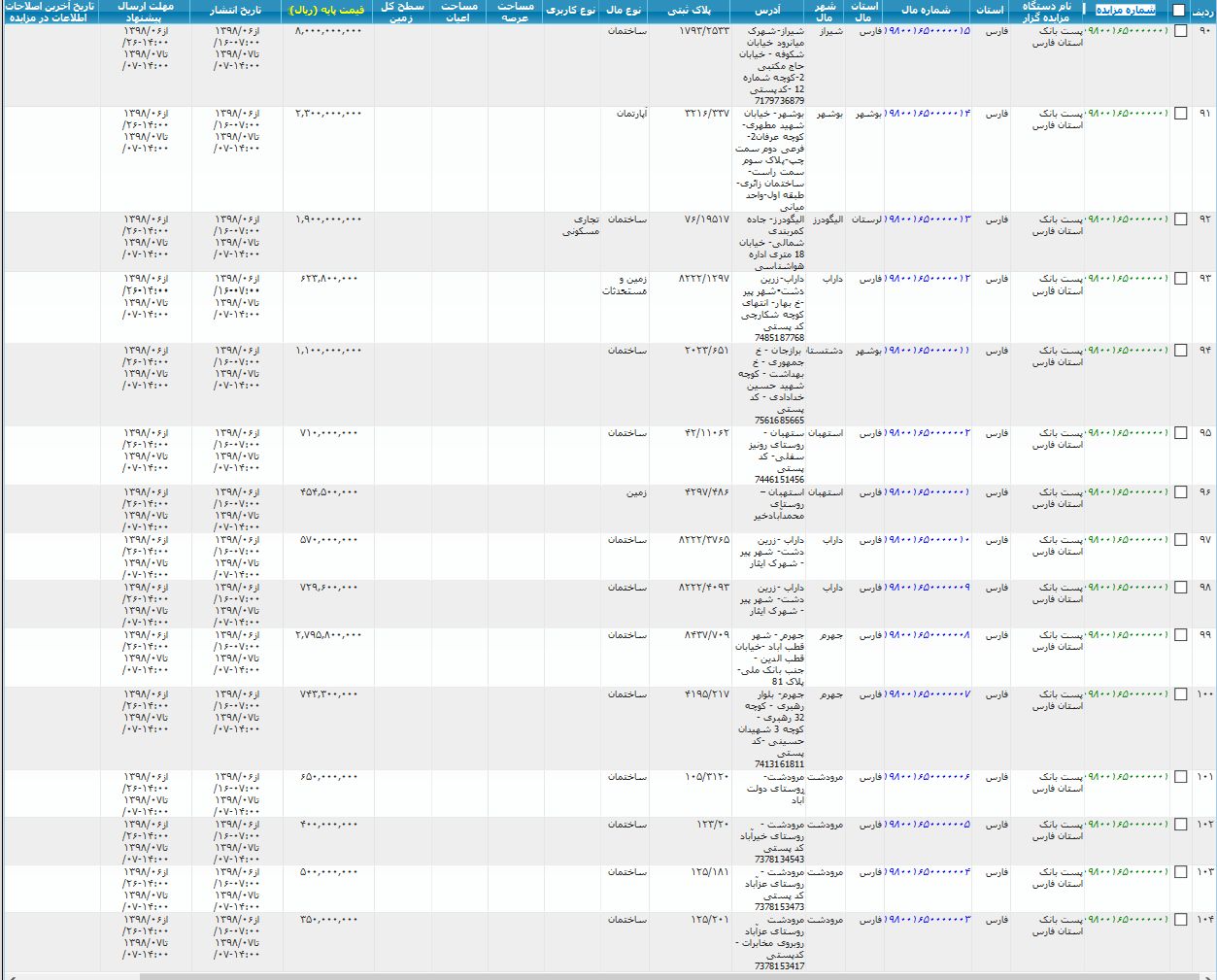The width and height of the screenshot is (1217, 980).
Task: Click the نوع کاربری column header
Action: tap(571, 10)
